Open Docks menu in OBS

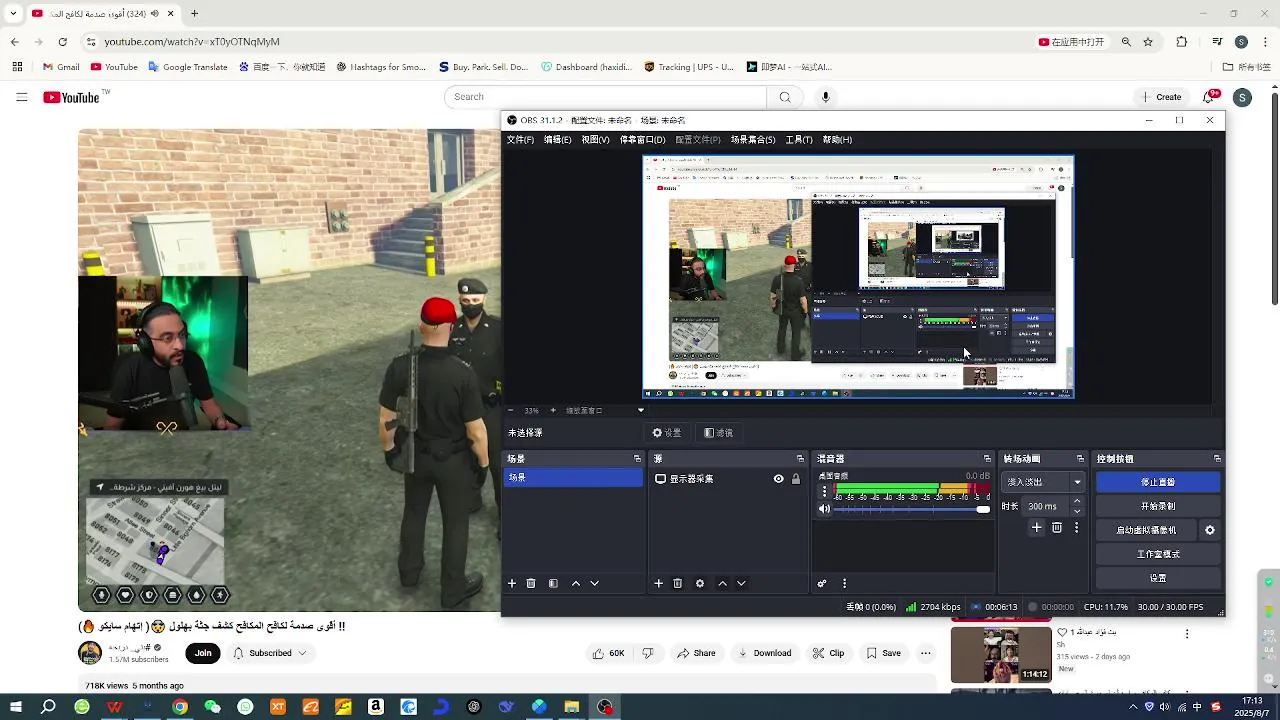coord(642,140)
